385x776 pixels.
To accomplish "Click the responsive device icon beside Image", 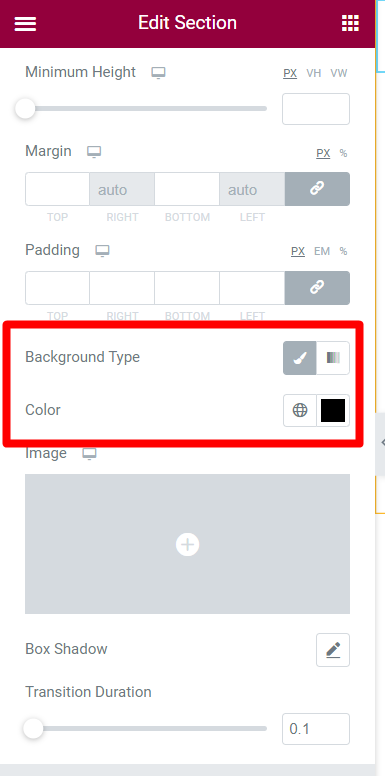I will [x=90, y=454].
